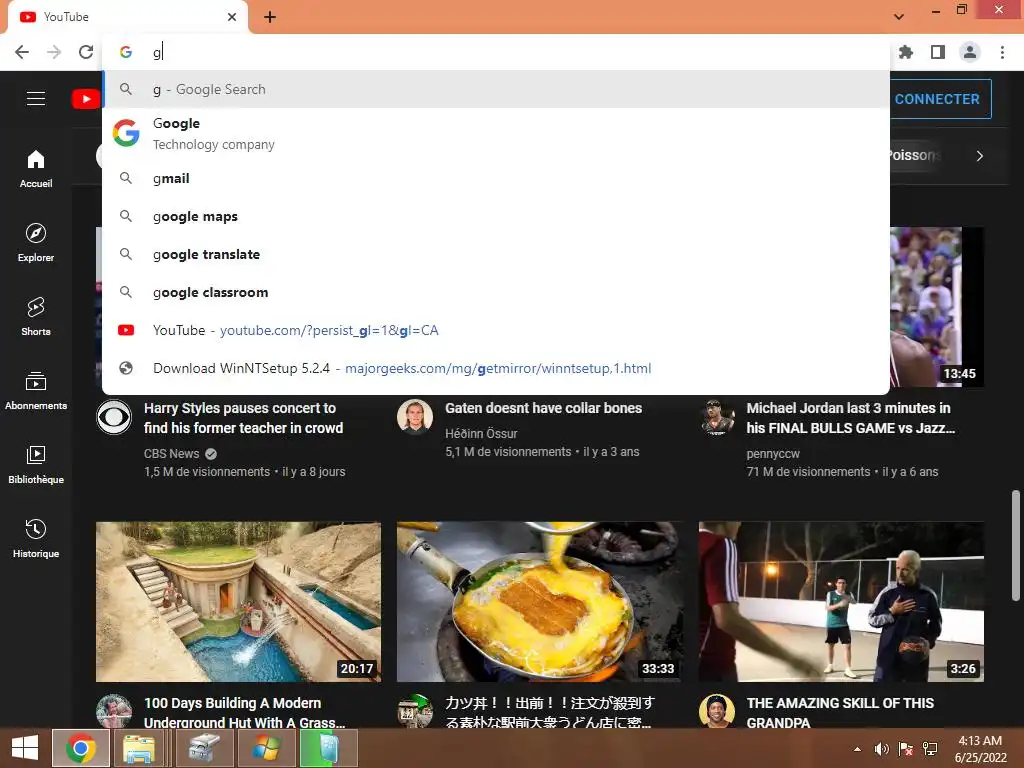Close the YouTube tab

[x=232, y=17]
